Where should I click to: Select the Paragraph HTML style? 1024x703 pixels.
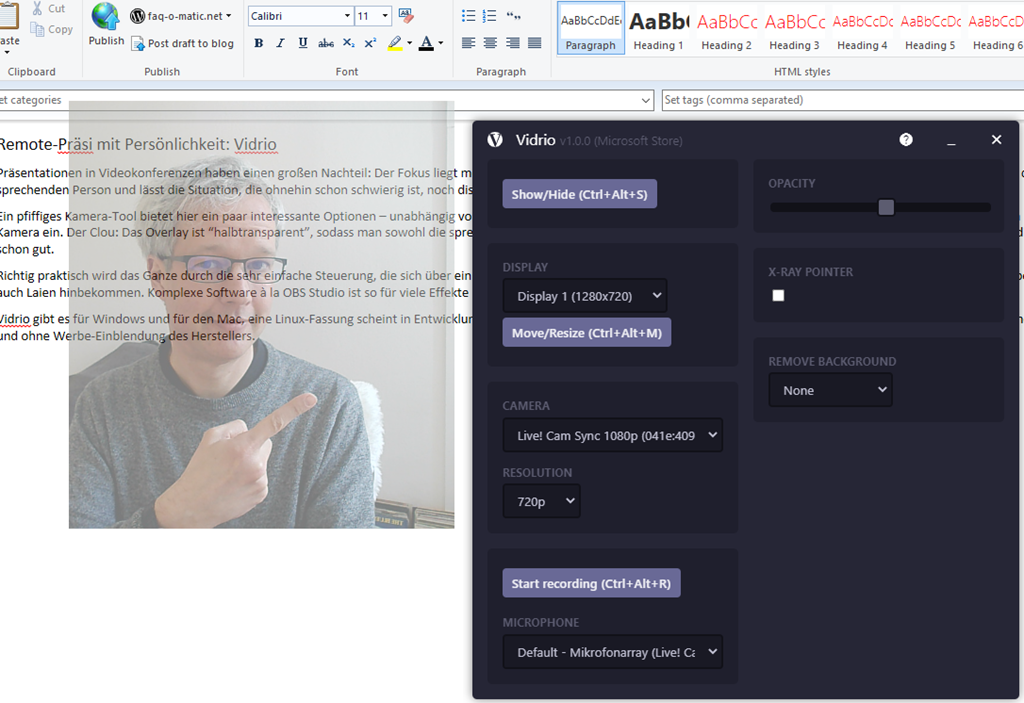tap(590, 28)
